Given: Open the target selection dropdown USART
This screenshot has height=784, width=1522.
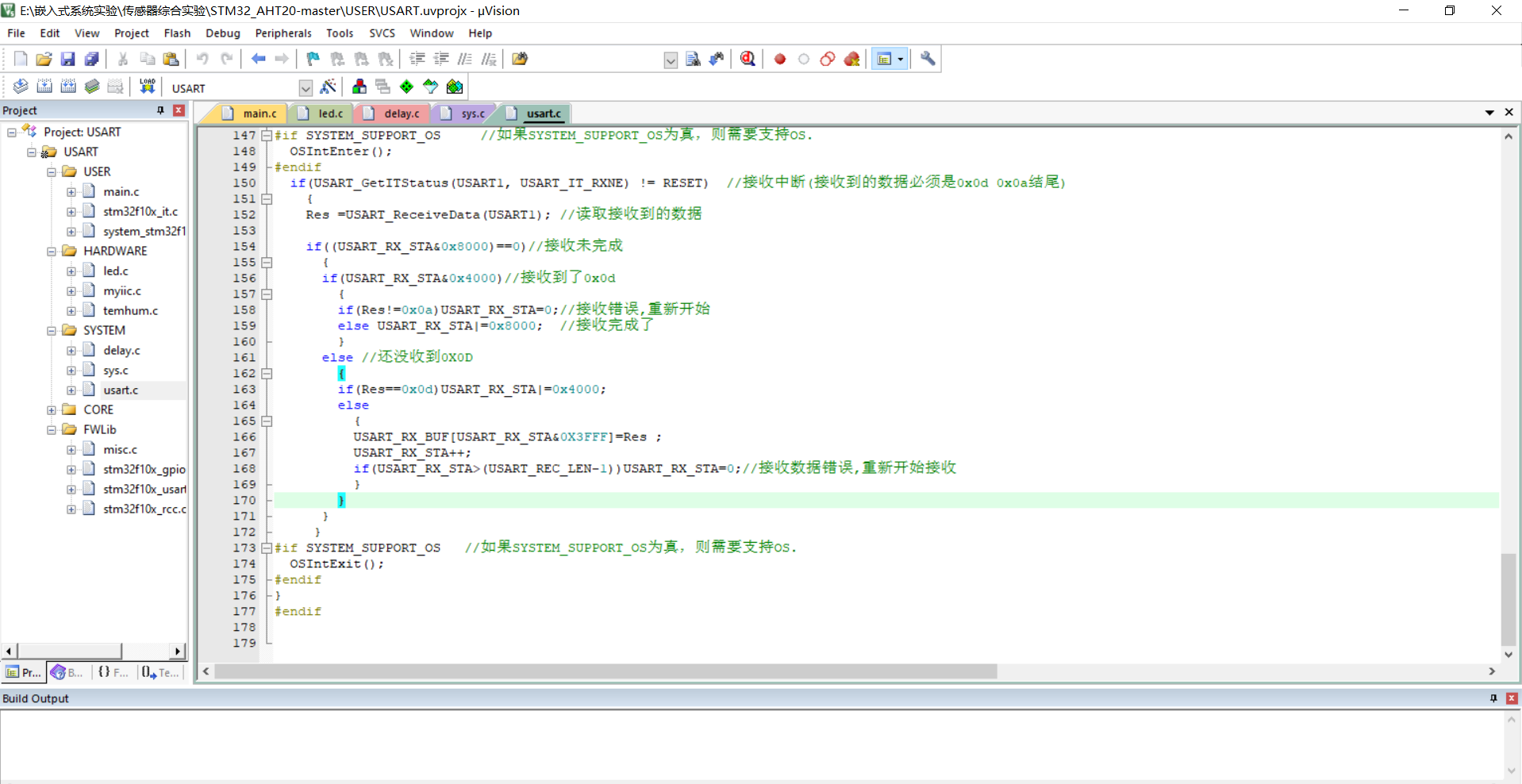Looking at the screenshot, I should click(306, 88).
